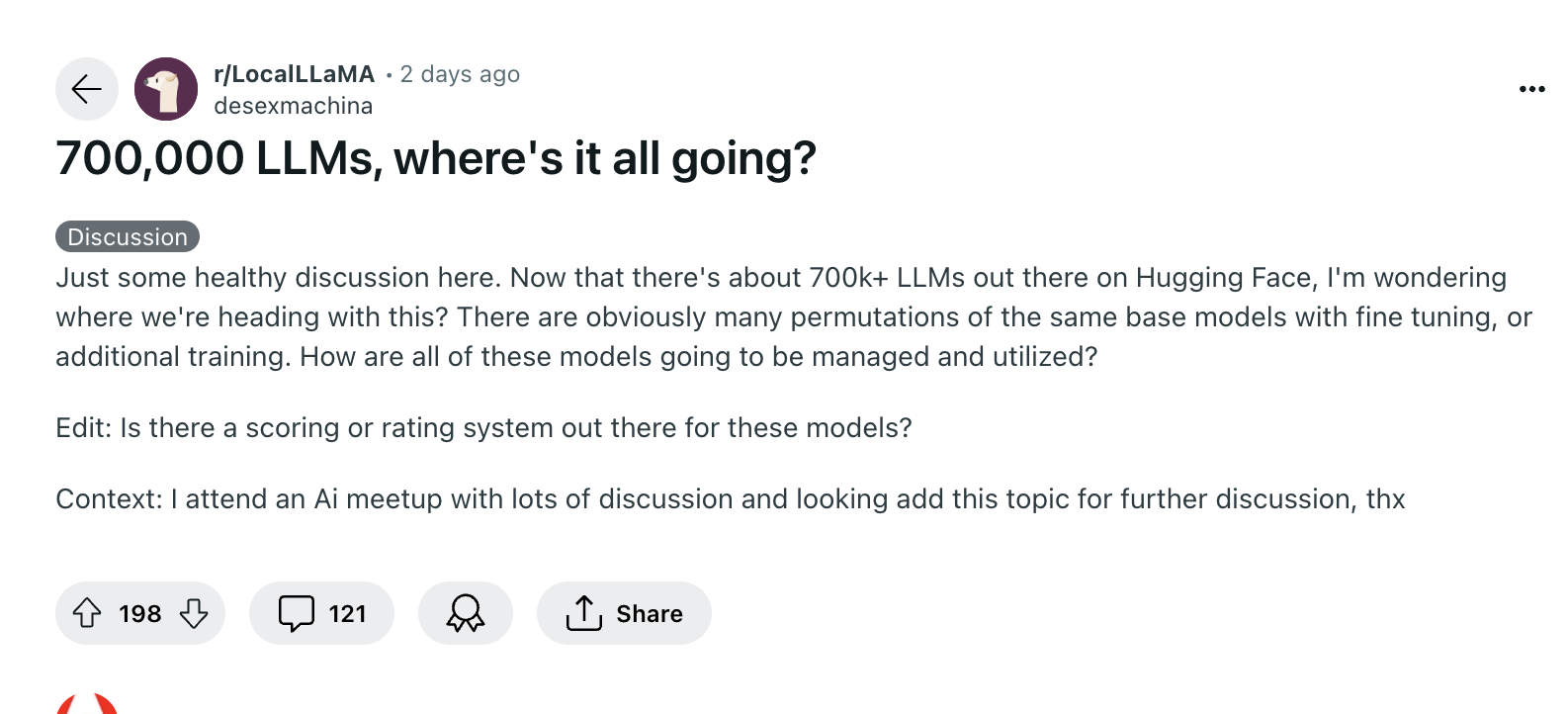1568x714 pixels.
Task: Upvote the post with the up arrow
Action: [87, 613]
